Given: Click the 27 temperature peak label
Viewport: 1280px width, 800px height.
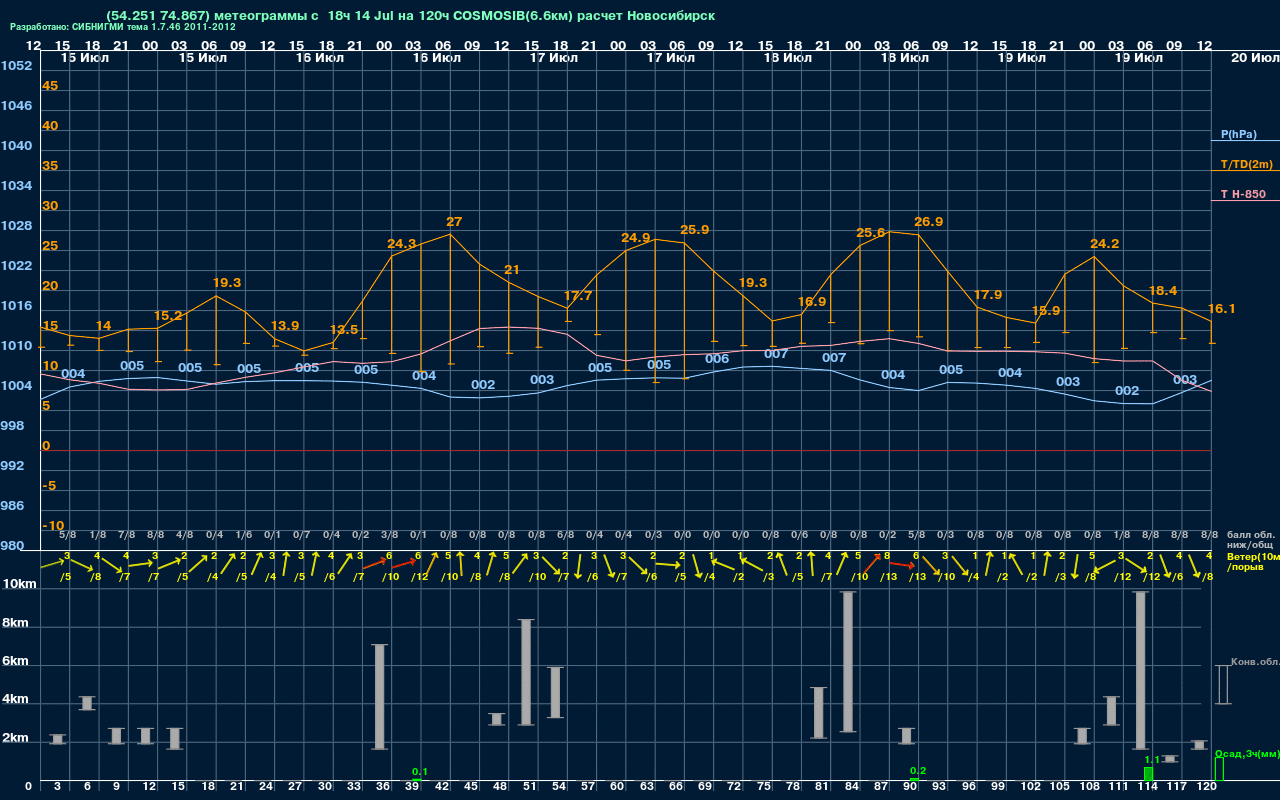Looking at the screenshot, I should pyautogui.click(x=454, y=222).
